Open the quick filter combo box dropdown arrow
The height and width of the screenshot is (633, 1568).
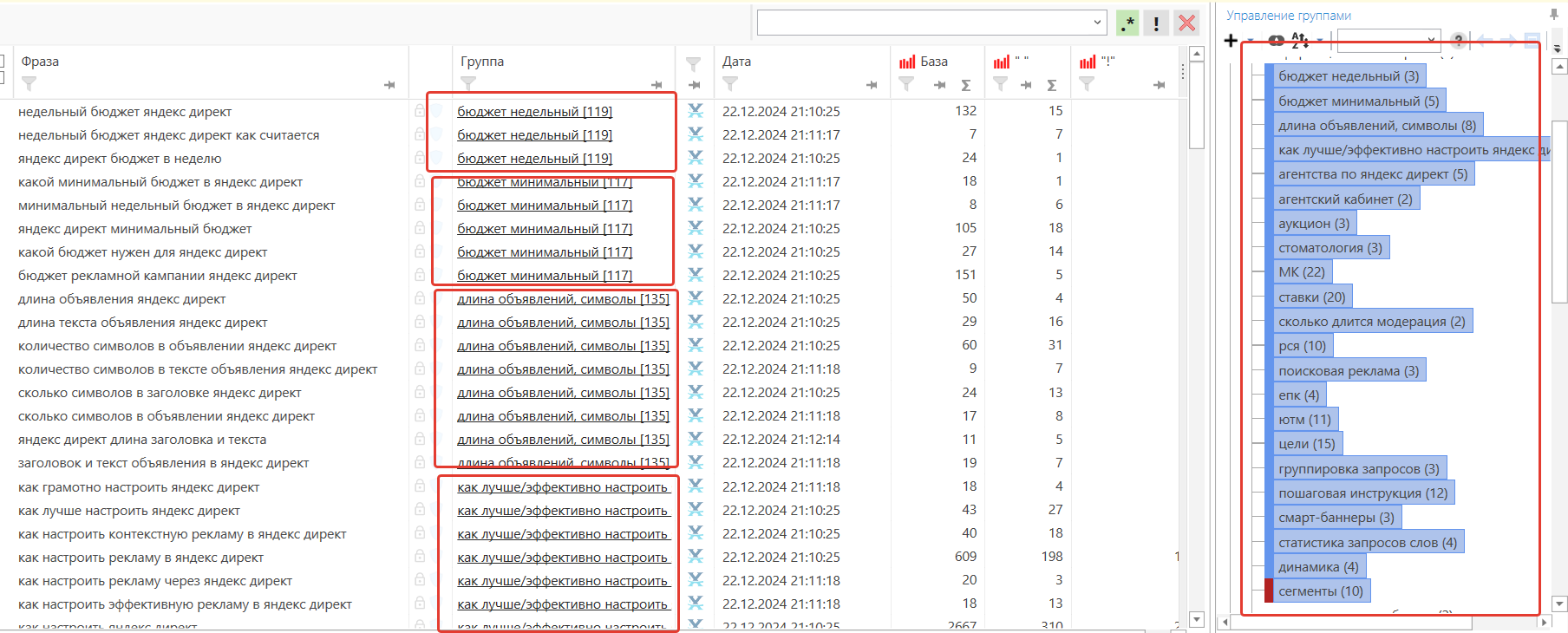pos(1098,23)
